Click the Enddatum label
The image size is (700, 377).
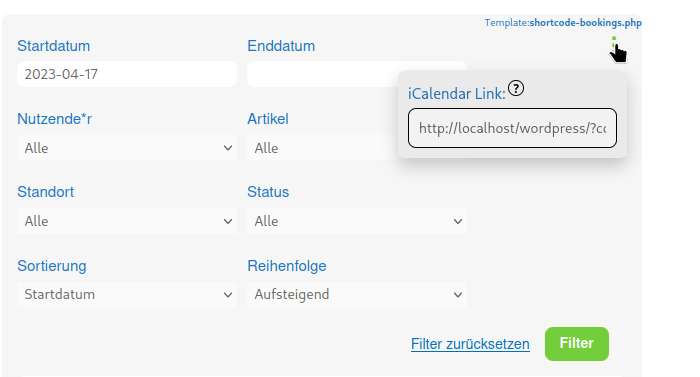point(281,46)
